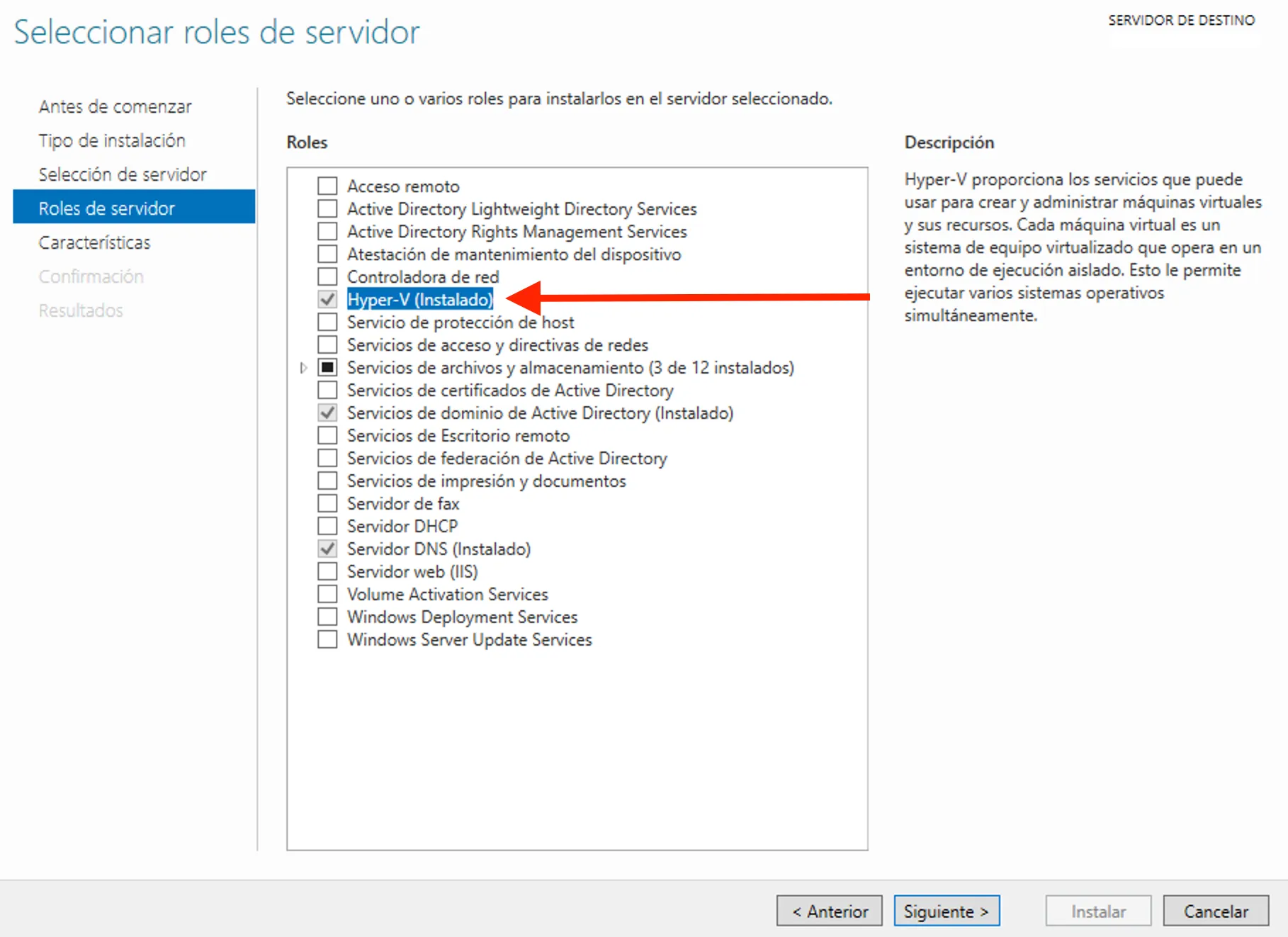The height and width of the screenshot is (937, 1288).
Task: Check Servicios de Escritorio remoto checkbox
Action: point(327,436)
